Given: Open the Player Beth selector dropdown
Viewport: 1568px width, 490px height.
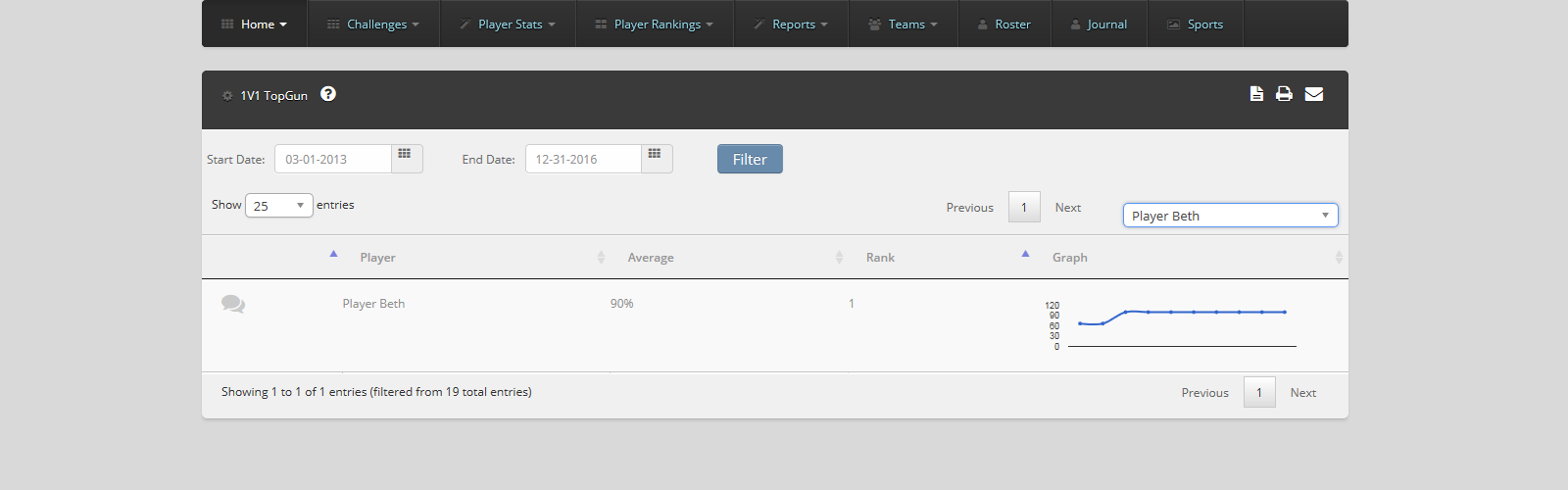Looking at the screenshot, I should [x=1230, y=216].
